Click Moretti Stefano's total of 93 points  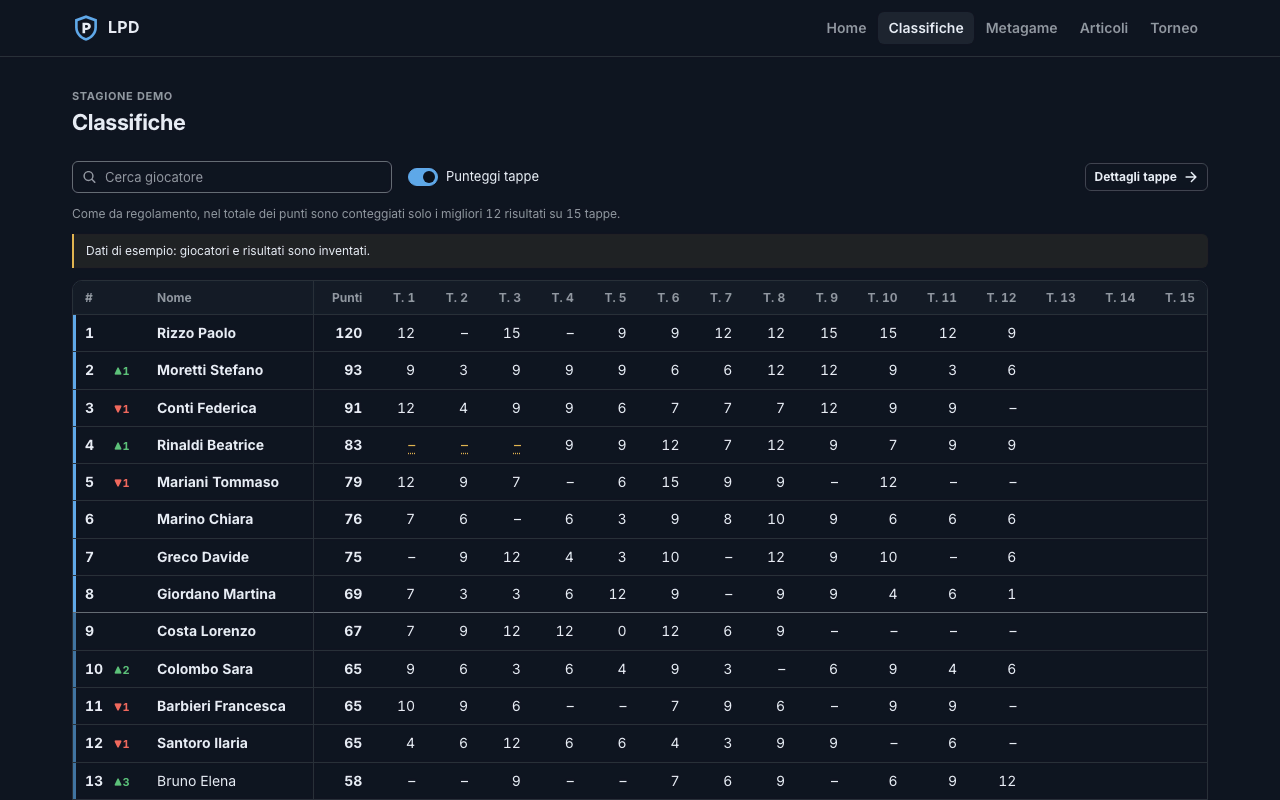(353, 370)
